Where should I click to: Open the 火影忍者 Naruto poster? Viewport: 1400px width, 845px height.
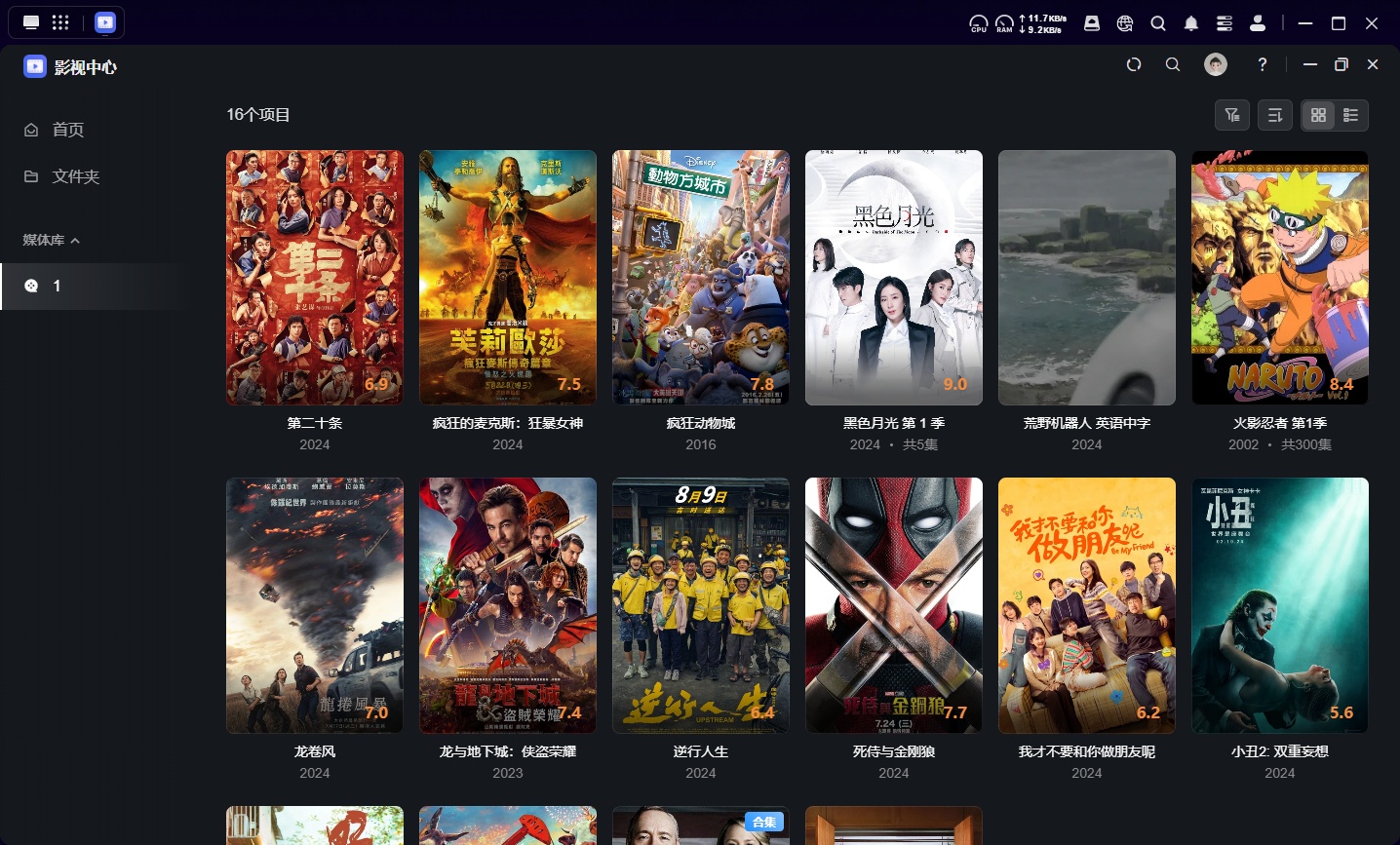tap(1280, 278)
